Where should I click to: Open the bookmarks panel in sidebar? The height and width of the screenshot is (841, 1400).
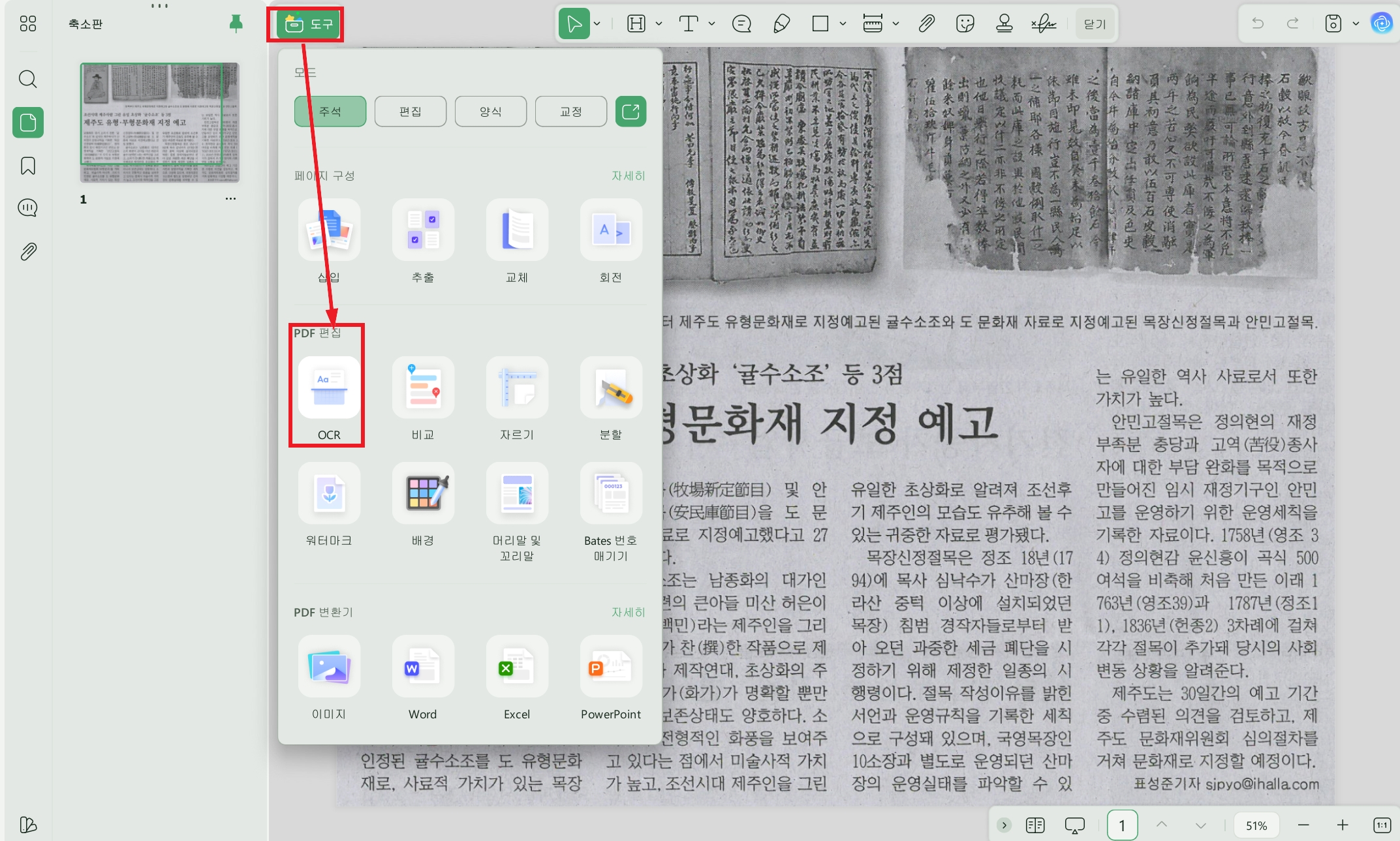28,166
